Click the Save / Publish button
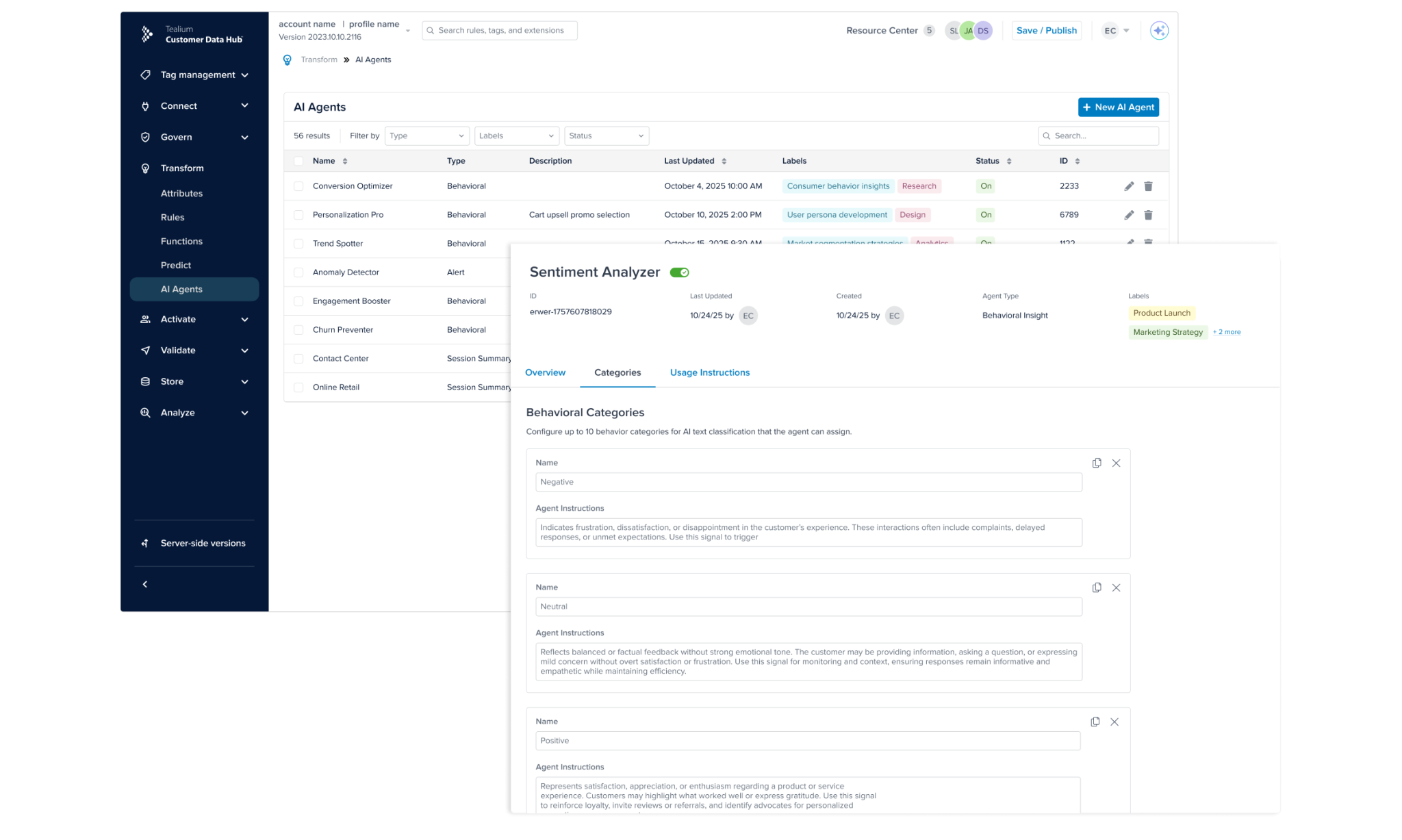1402x840 pixels. pyautogui.click(x=1047, y=31)
